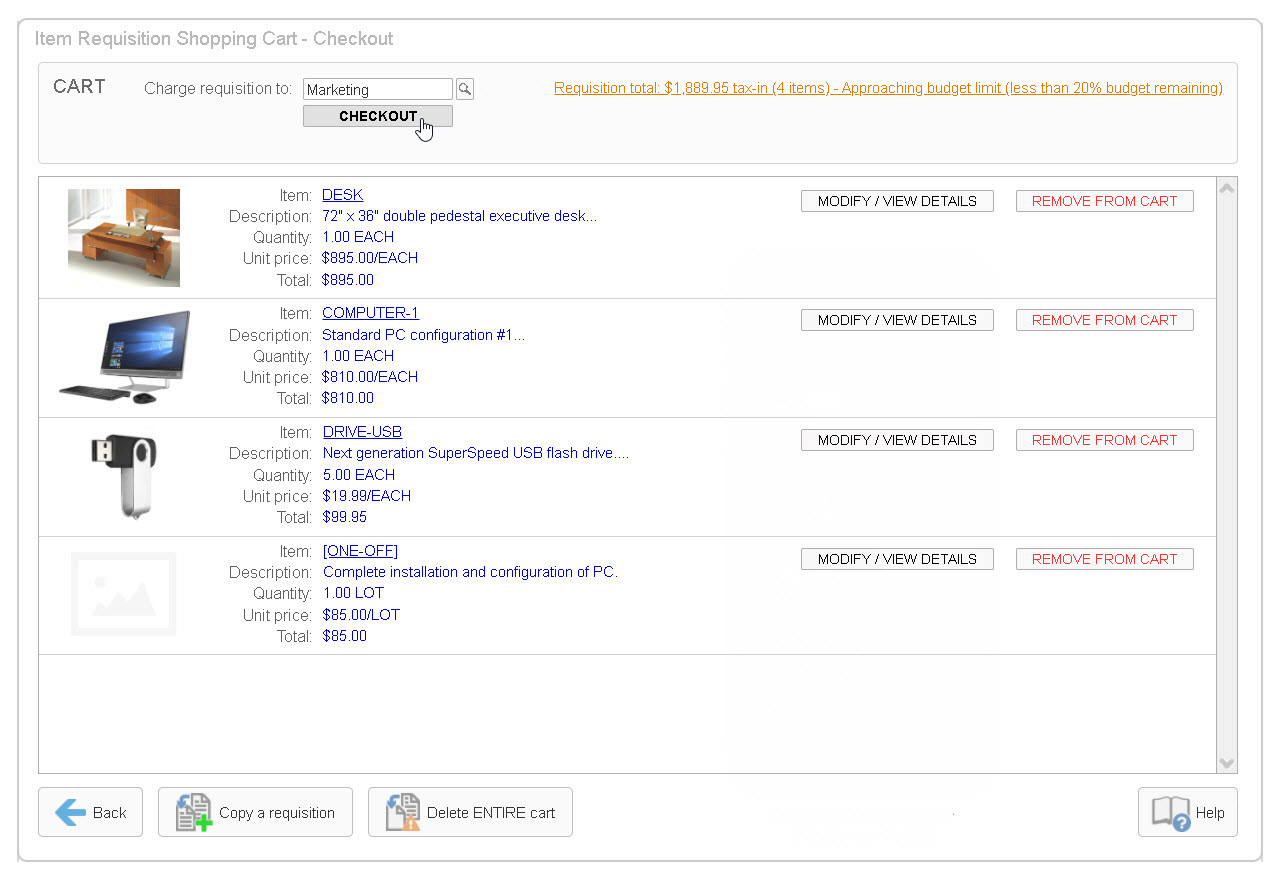Remove COMPUTER-1 from cart

[1104, 320]
